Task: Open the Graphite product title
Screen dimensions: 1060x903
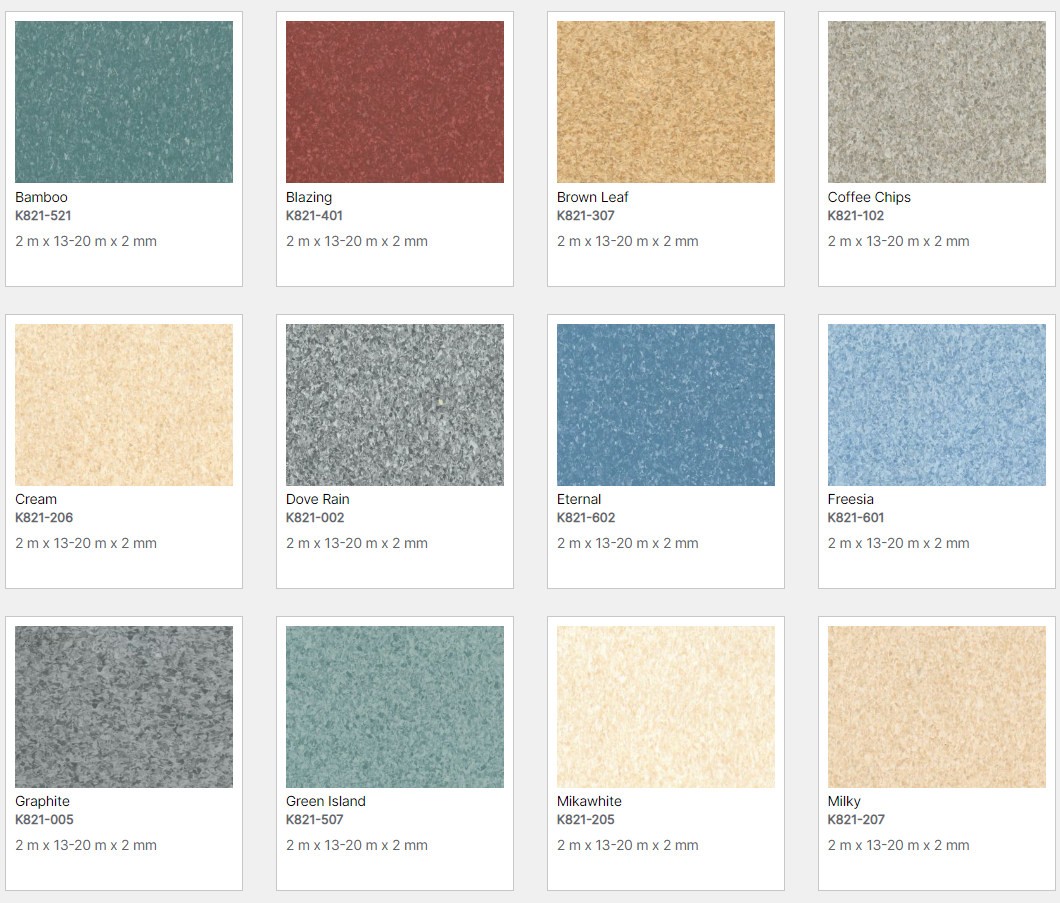Action: pos(42,802)
